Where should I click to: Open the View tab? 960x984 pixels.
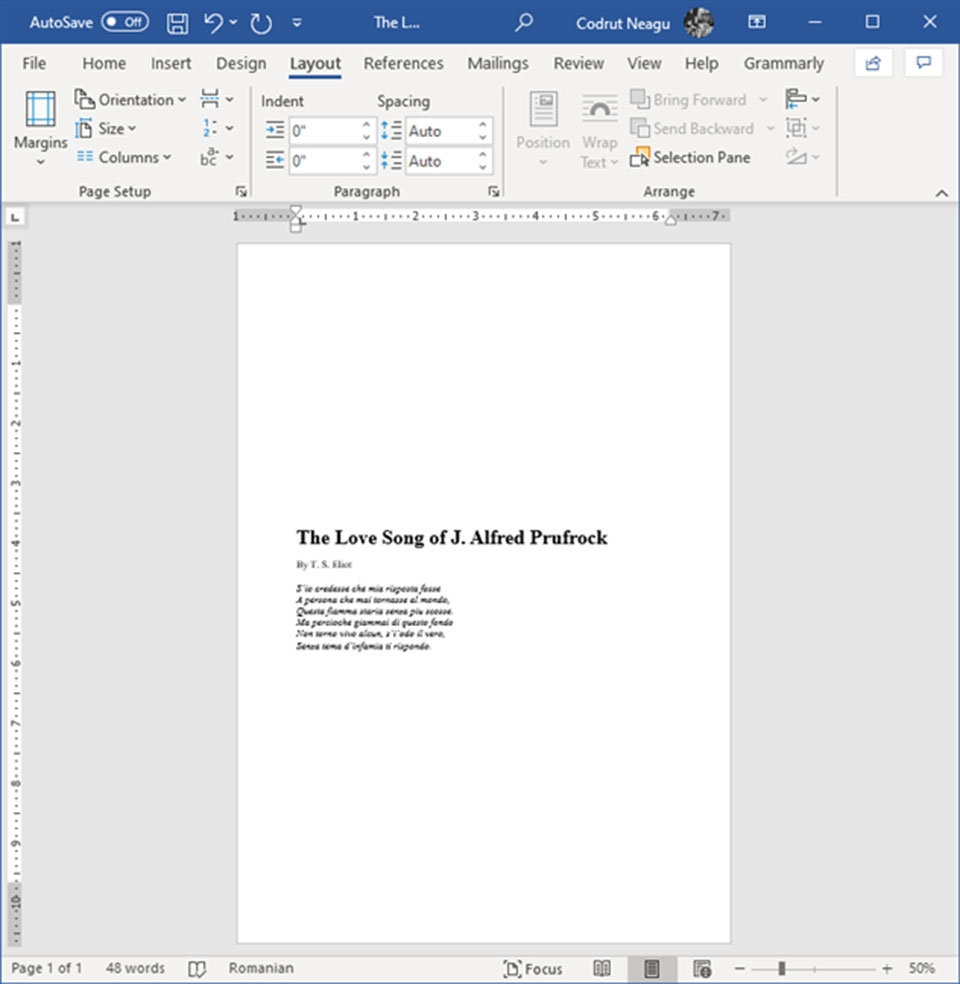pos(644,63)
